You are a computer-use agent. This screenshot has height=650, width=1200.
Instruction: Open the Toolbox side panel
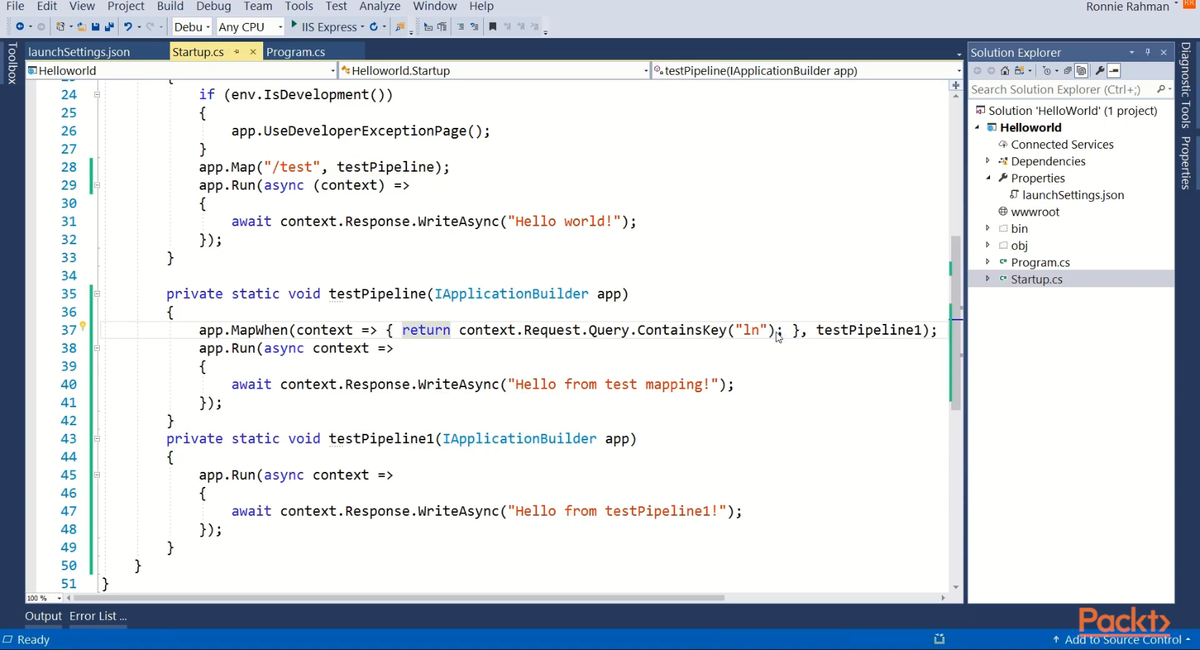11,62
